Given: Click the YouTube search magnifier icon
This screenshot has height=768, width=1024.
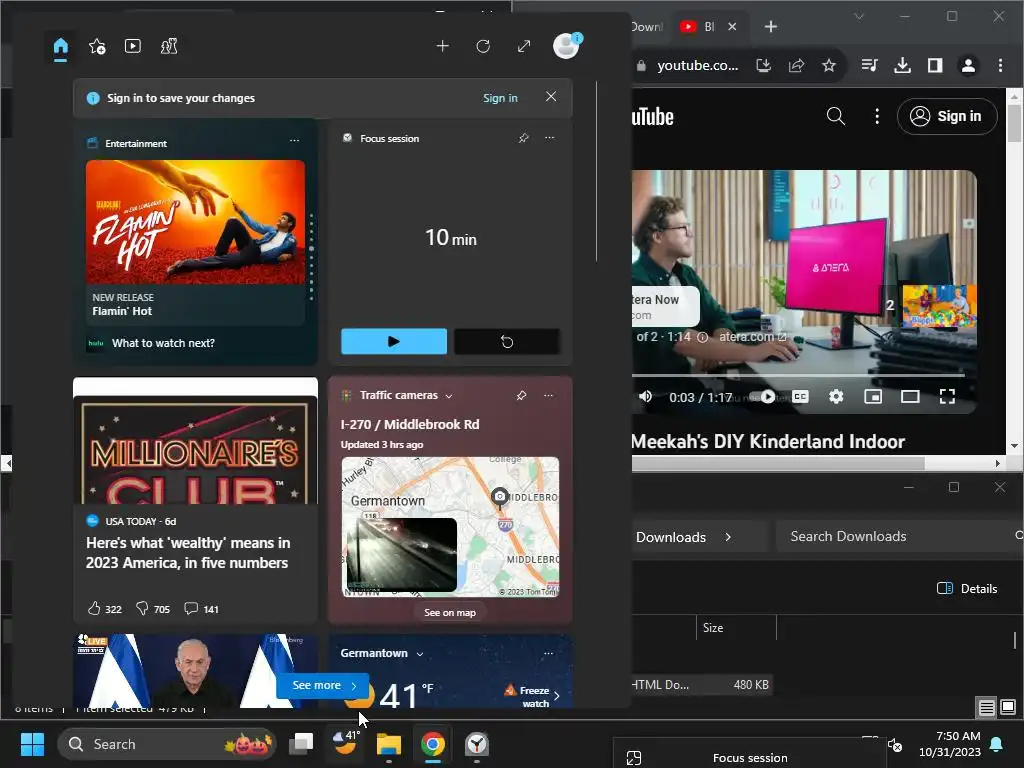Looking at the screenshot, I should [836, 116].
